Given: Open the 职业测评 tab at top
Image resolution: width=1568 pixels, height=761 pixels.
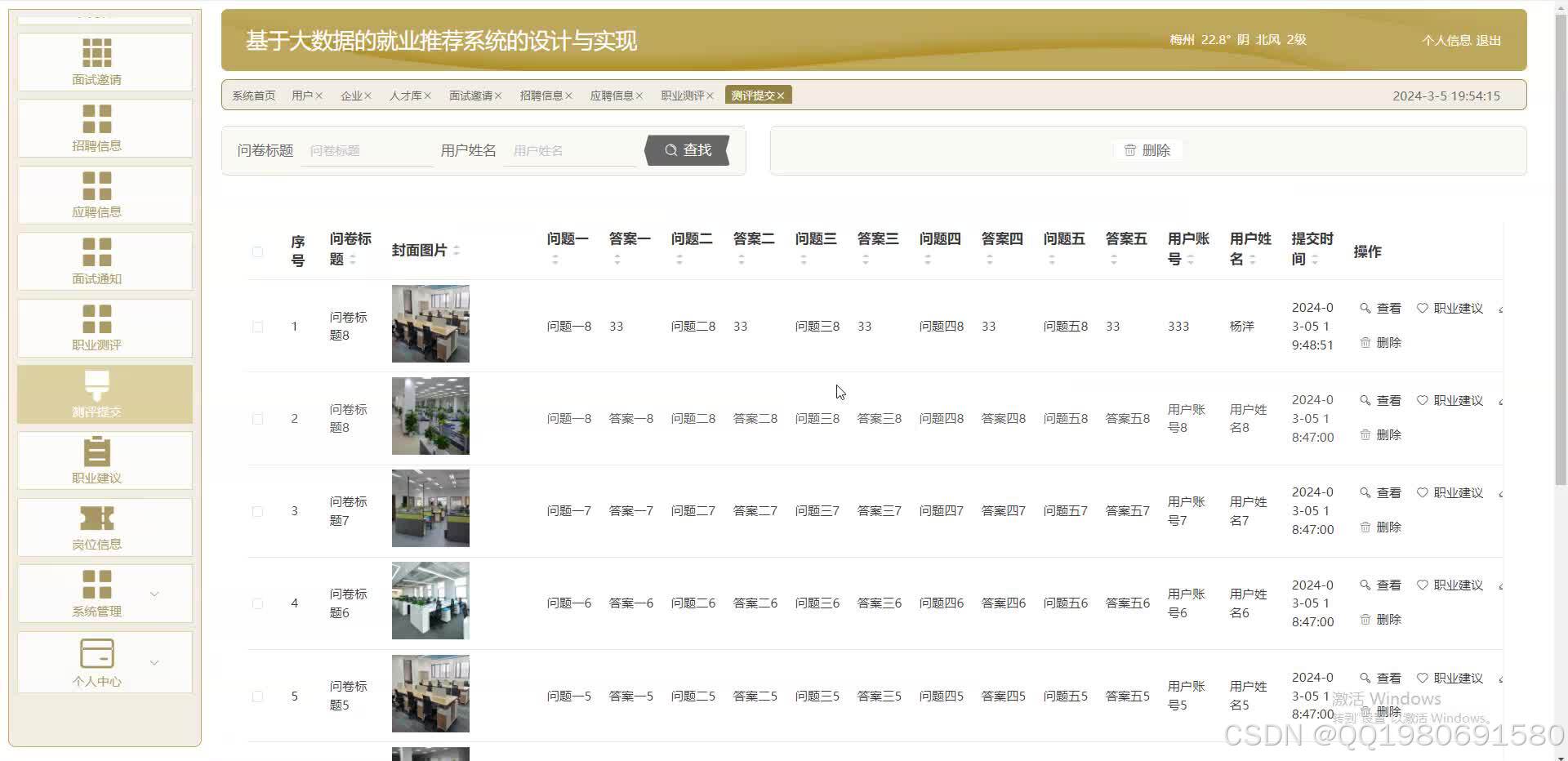Looking at the screenshot, I should [x=682, y=95].
